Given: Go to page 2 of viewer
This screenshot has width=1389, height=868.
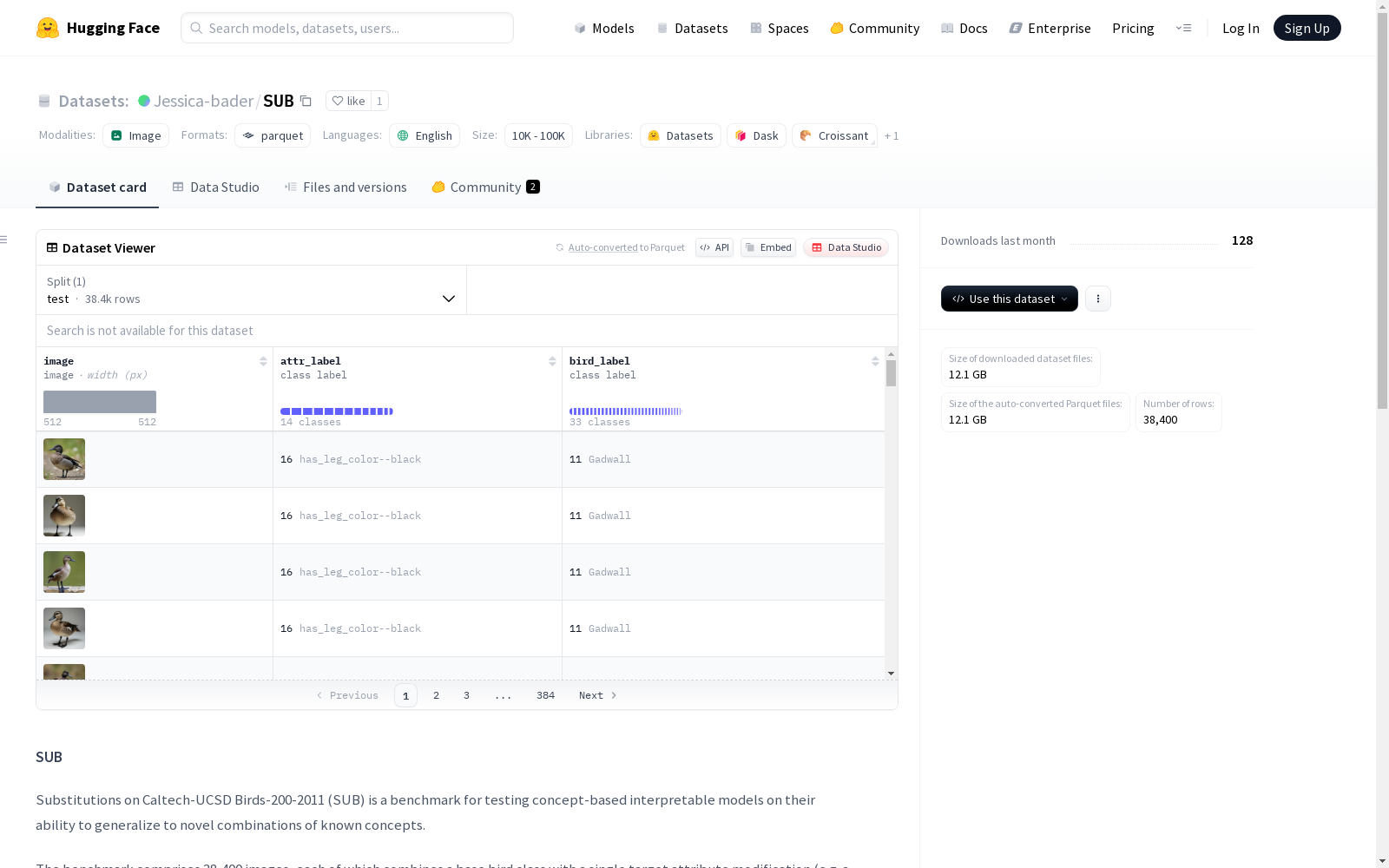Looking at the screenshot, I should [436, 695].
